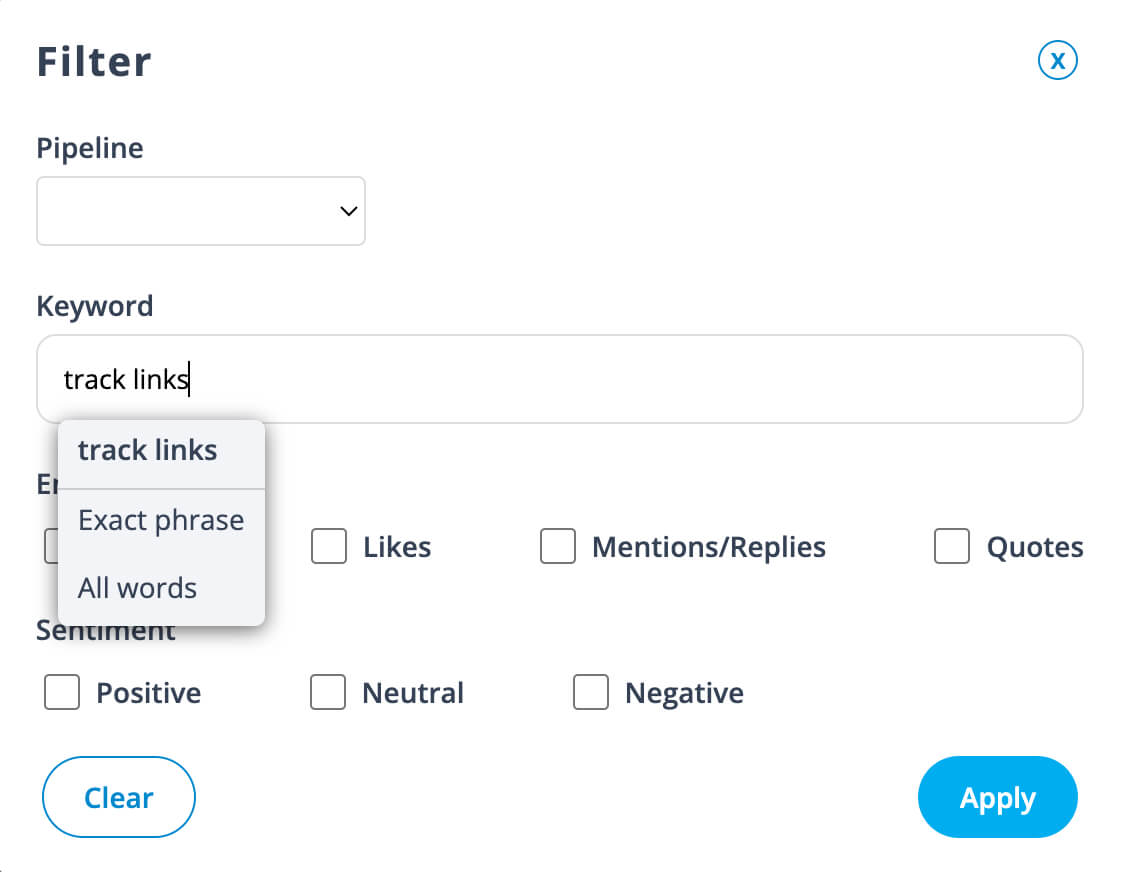Tick the checkbox partly hidden behind suggestions
This screenshot has width=1132, height=872.
pyautogui.click(x=50, y=547)
